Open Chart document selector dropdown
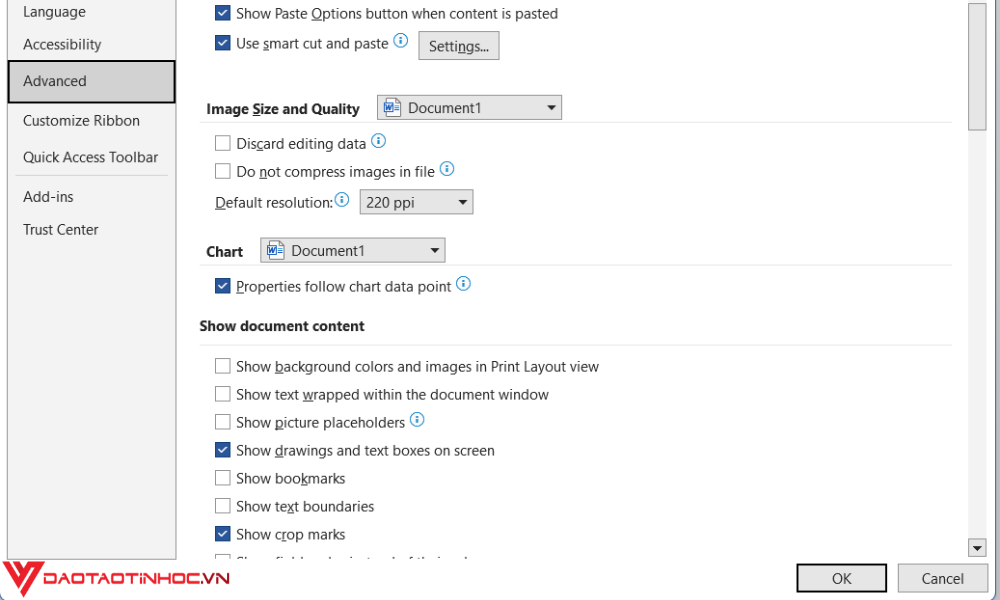Screen dimensions: 1000x600 434,250
